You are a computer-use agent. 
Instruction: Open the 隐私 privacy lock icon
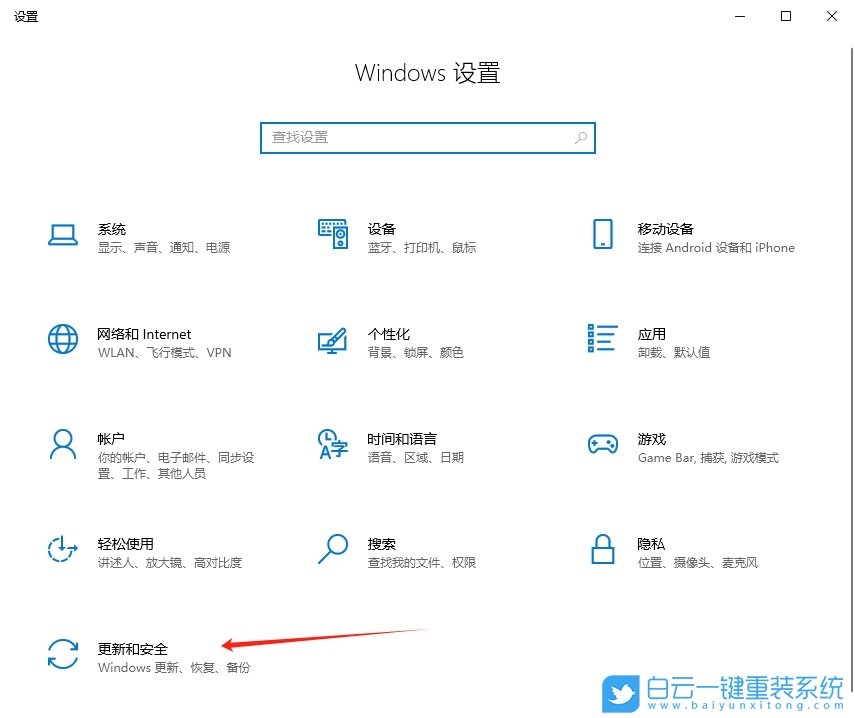coord(602,550)
